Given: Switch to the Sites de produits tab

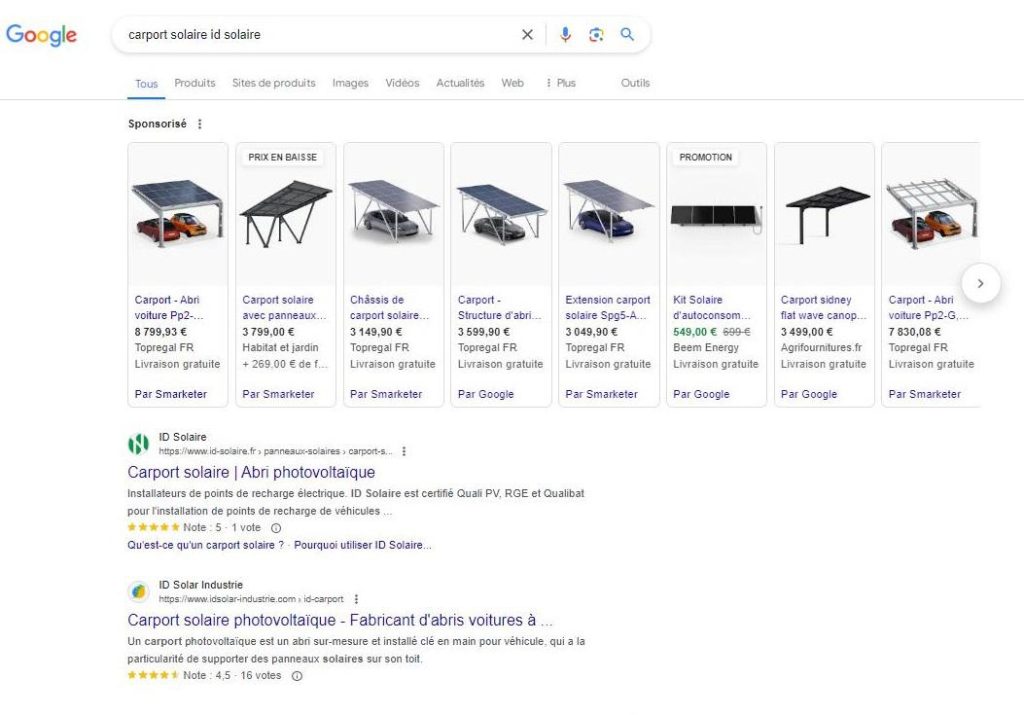Looking at the screenshot, I should point(274,83).
